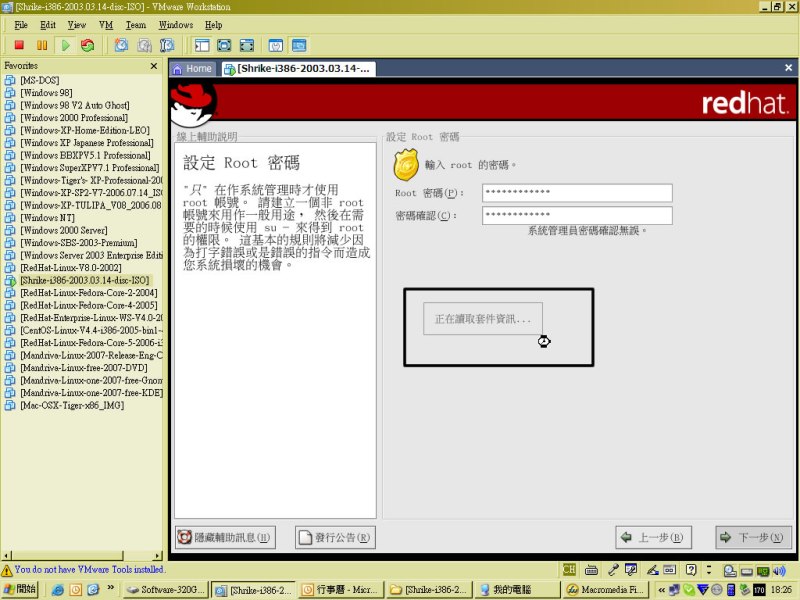Screen dimensions: 800x600
Task: Click the 上一步 Back button
Action: click(654, 537)
